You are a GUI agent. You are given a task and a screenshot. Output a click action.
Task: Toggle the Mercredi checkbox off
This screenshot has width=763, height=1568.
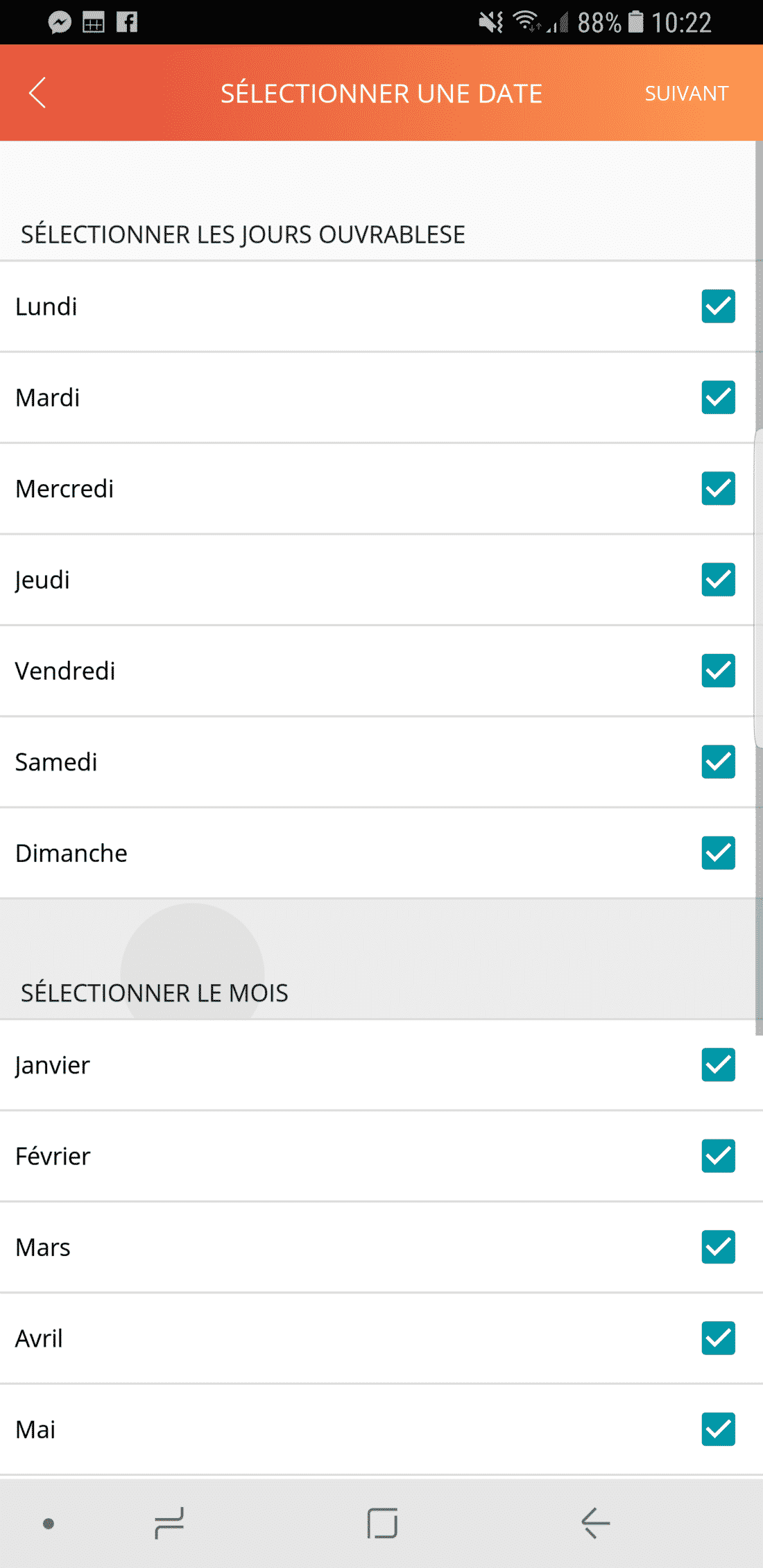click(718, 489)
